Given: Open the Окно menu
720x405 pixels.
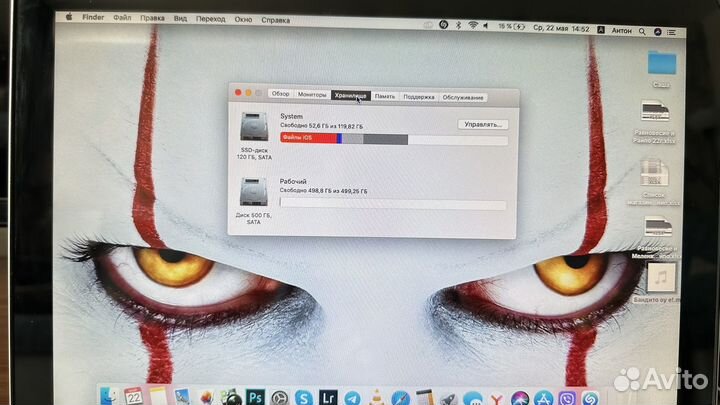Looking at the screenshot, I should 243,19.
